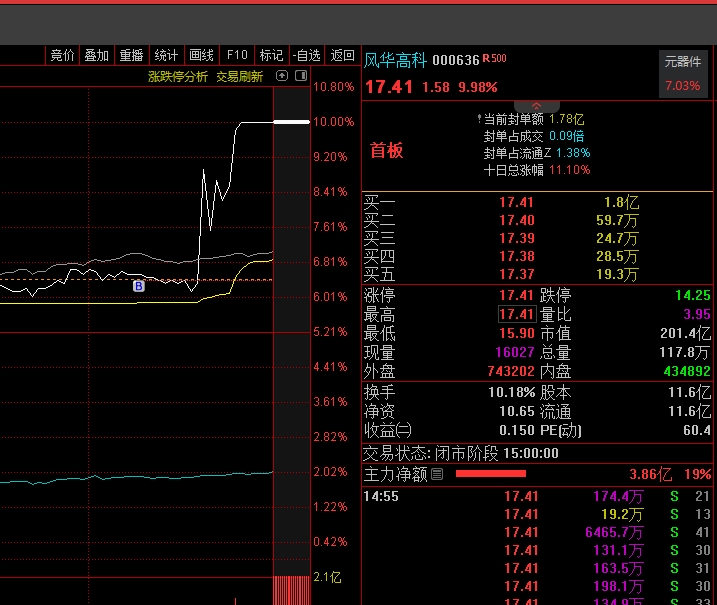Viewport: 717px width, 605px height.
Task: Click 外盘 value 743202
Action: [511, 371]
